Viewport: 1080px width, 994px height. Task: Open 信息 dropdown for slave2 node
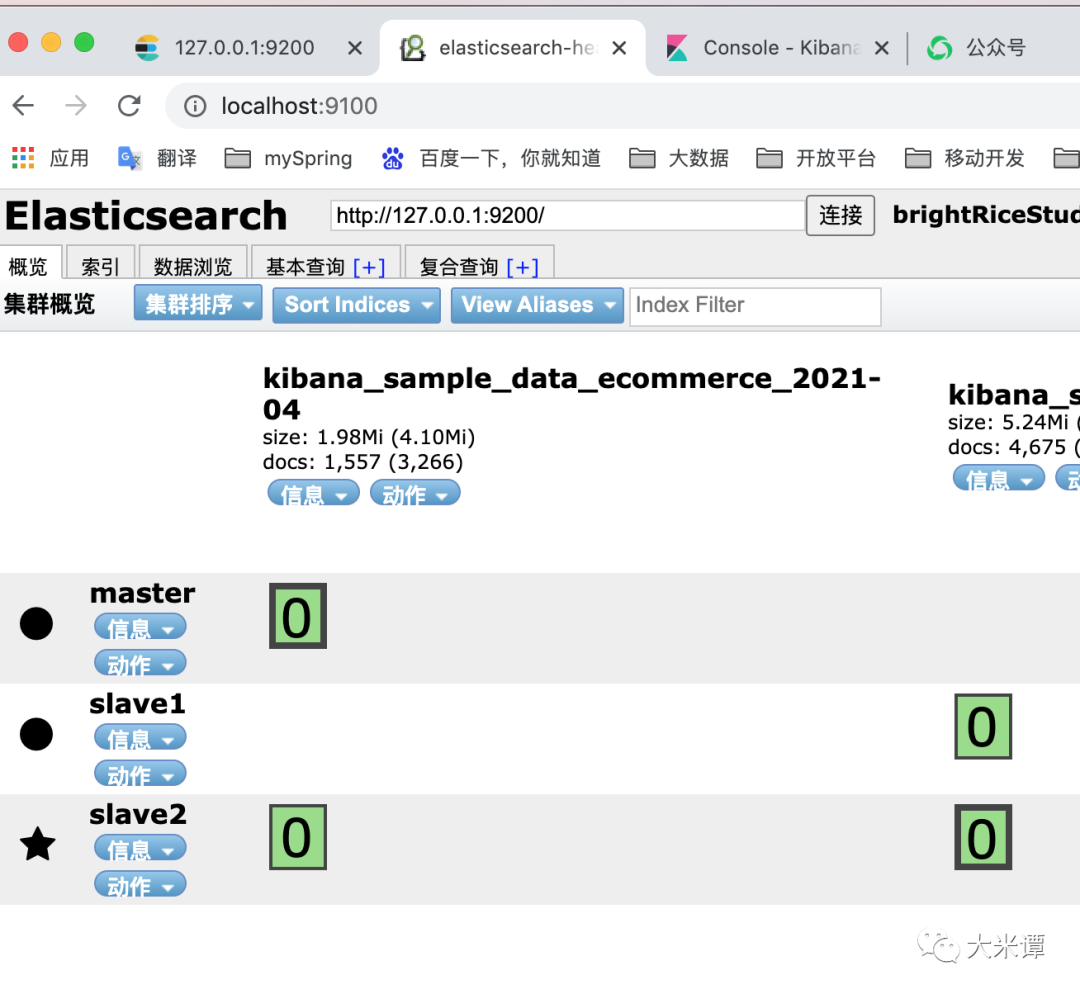tap(141, 849)
